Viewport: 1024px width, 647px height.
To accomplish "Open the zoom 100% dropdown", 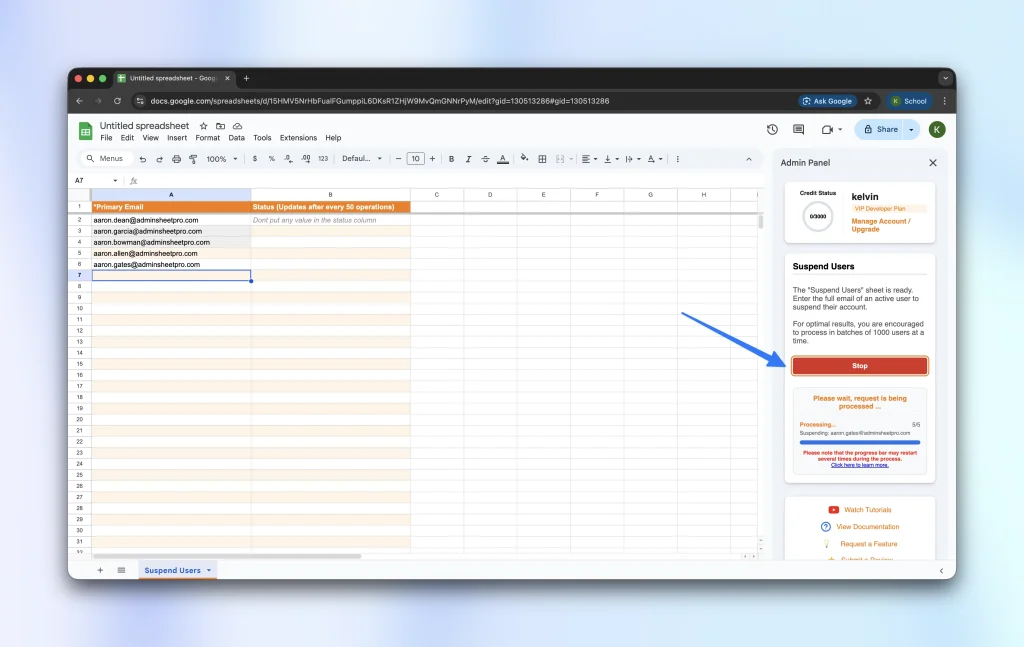I will pyautogui.click(x=222, y=159).
